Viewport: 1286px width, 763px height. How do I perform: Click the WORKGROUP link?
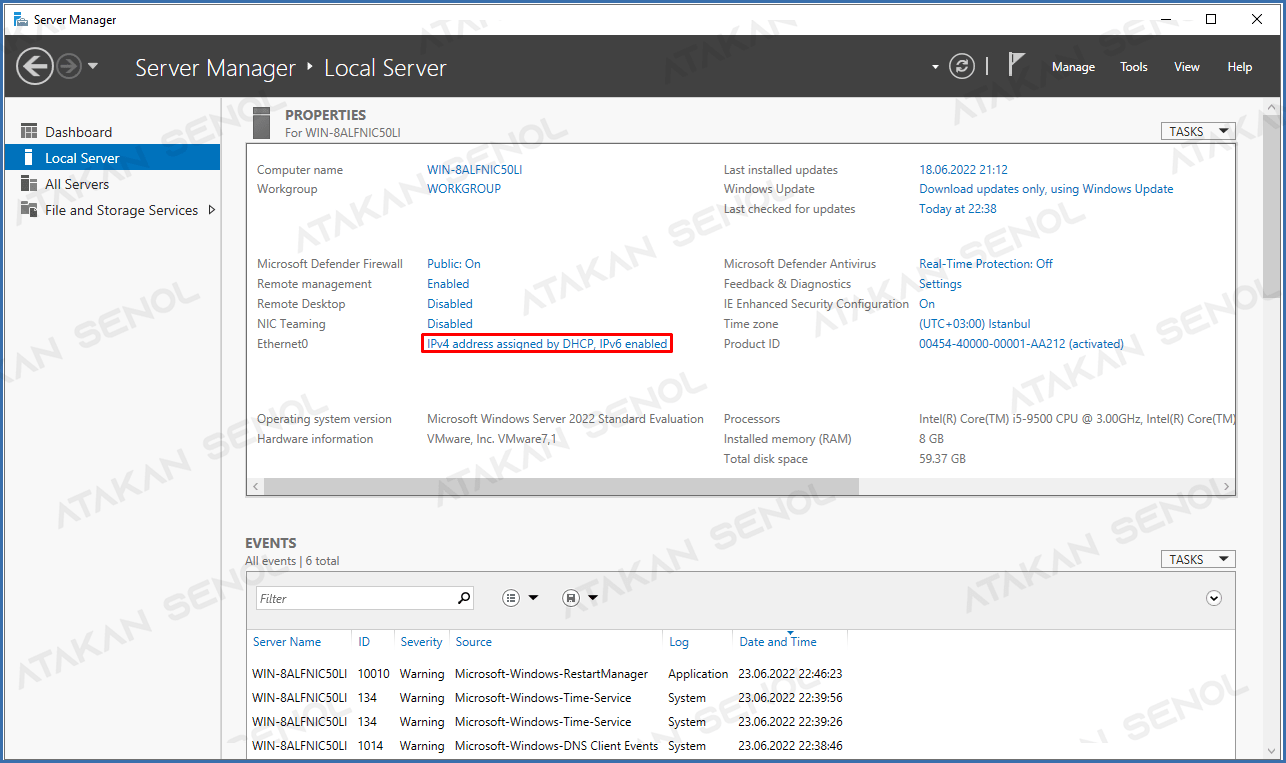pyautogui.click(x=464, y=189)
